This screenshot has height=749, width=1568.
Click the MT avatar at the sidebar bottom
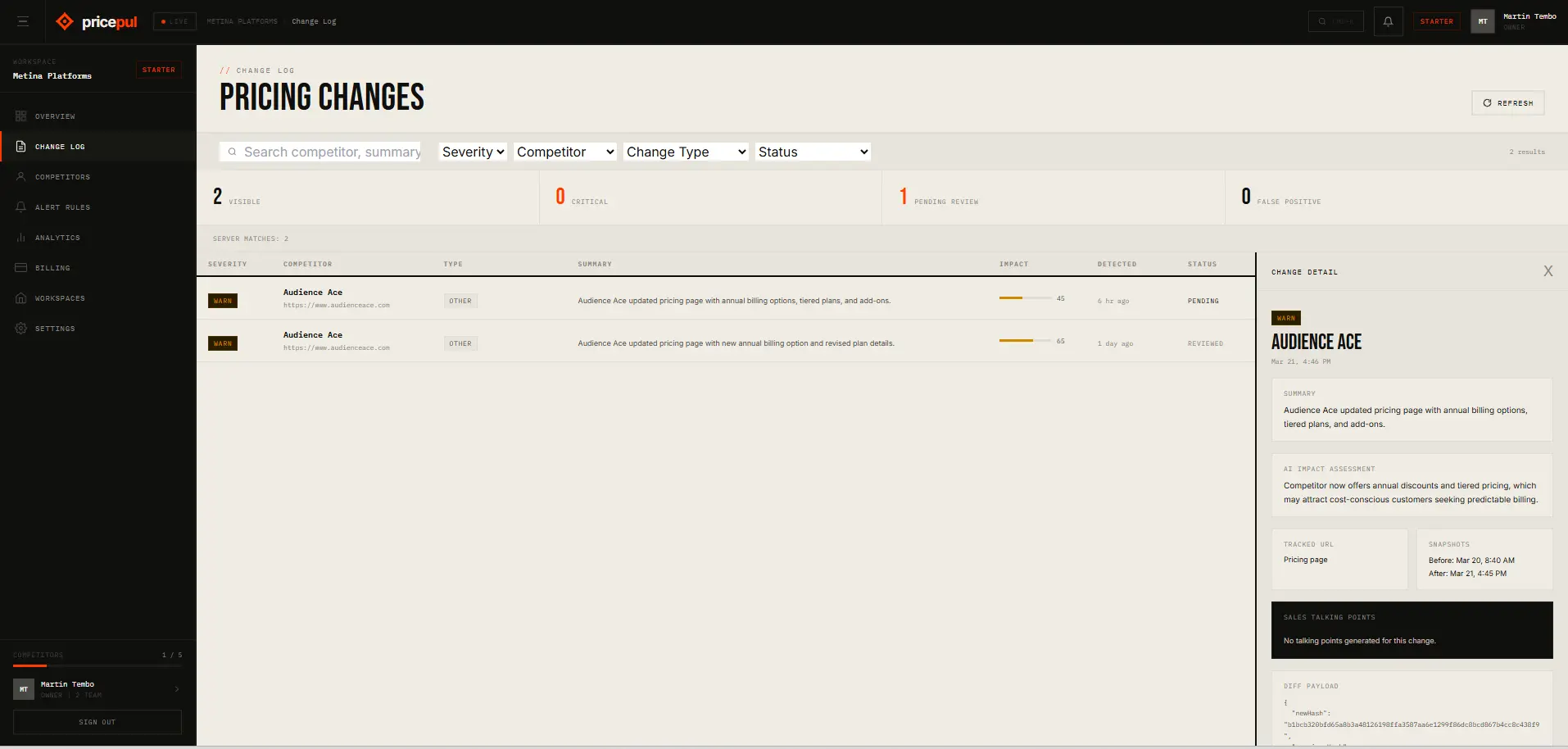[x=24, y=689]
